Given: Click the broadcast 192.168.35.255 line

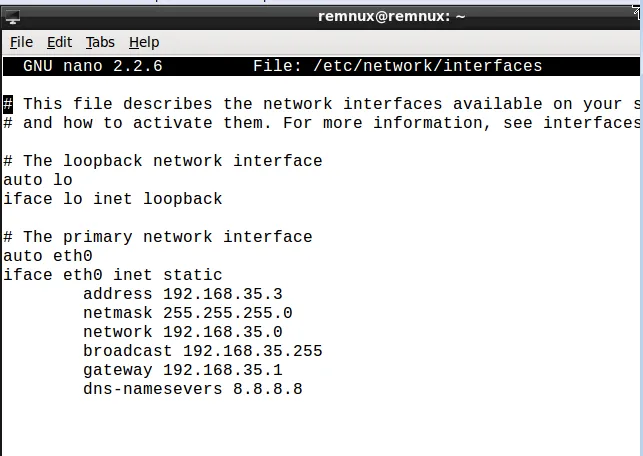Looking at the screenshot, I should tap(203, 351).
